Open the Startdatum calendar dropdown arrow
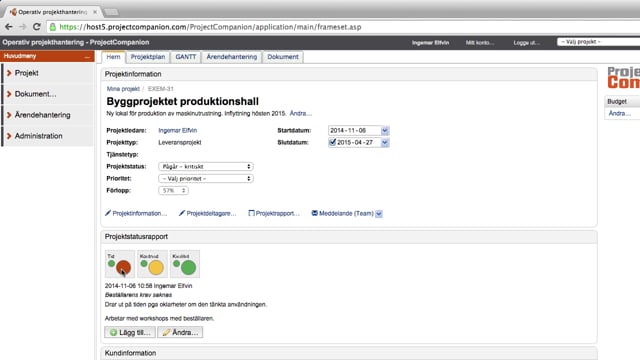Viewport: 640px width, 360px height. (x=385, y=131)
